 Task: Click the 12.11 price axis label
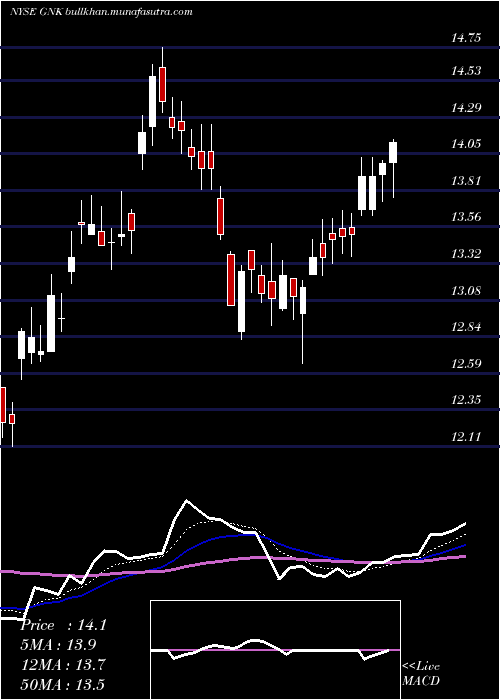466,436
